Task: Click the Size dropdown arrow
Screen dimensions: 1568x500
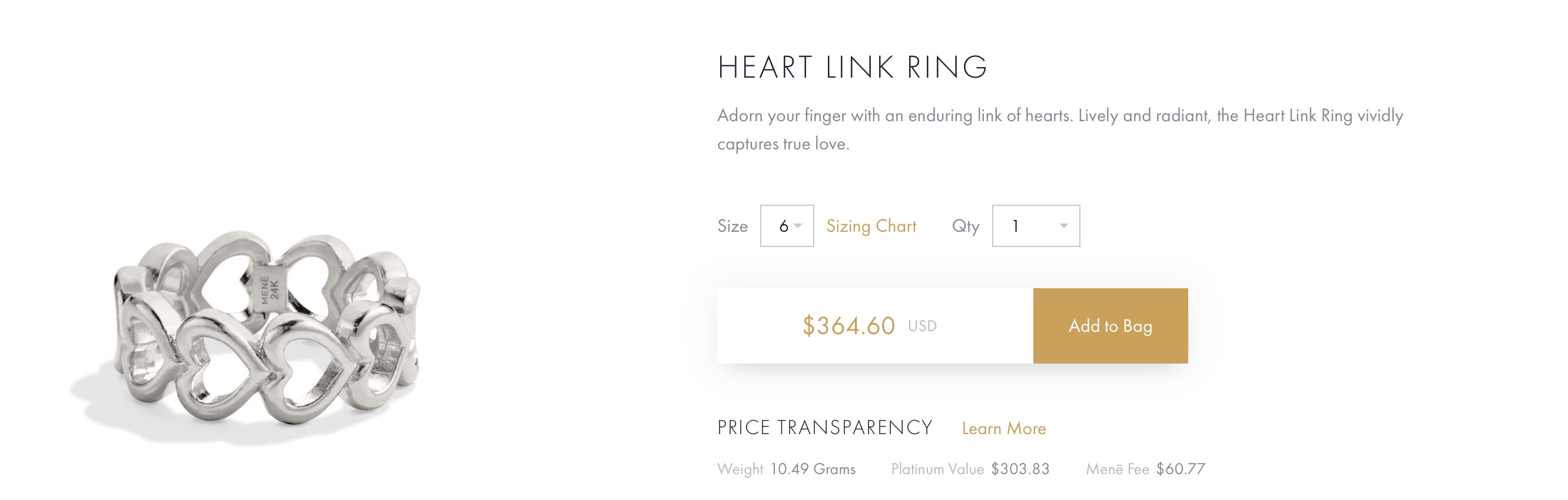Action: (x=798, y=226)
